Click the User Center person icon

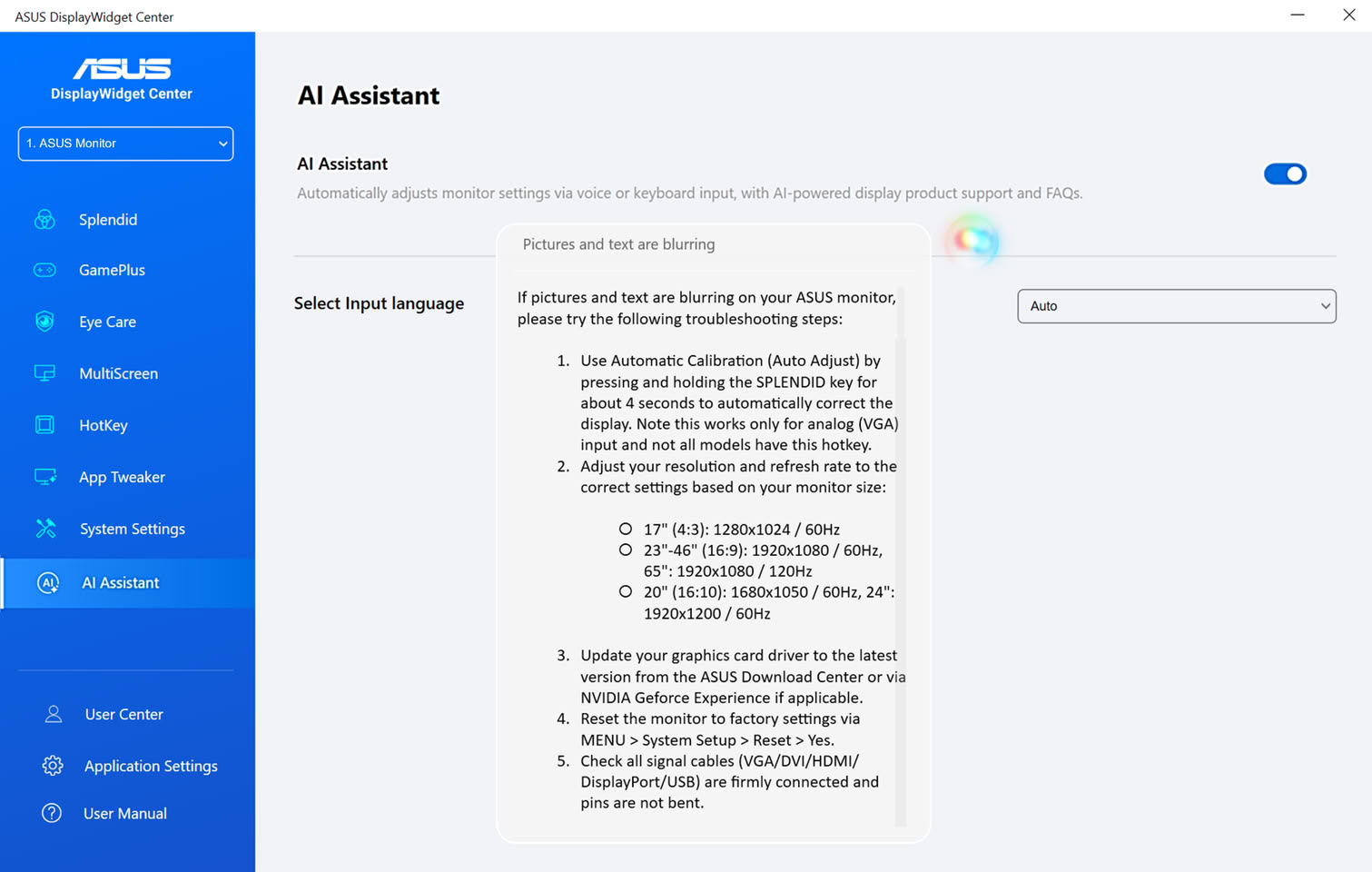tap(53, 714)
